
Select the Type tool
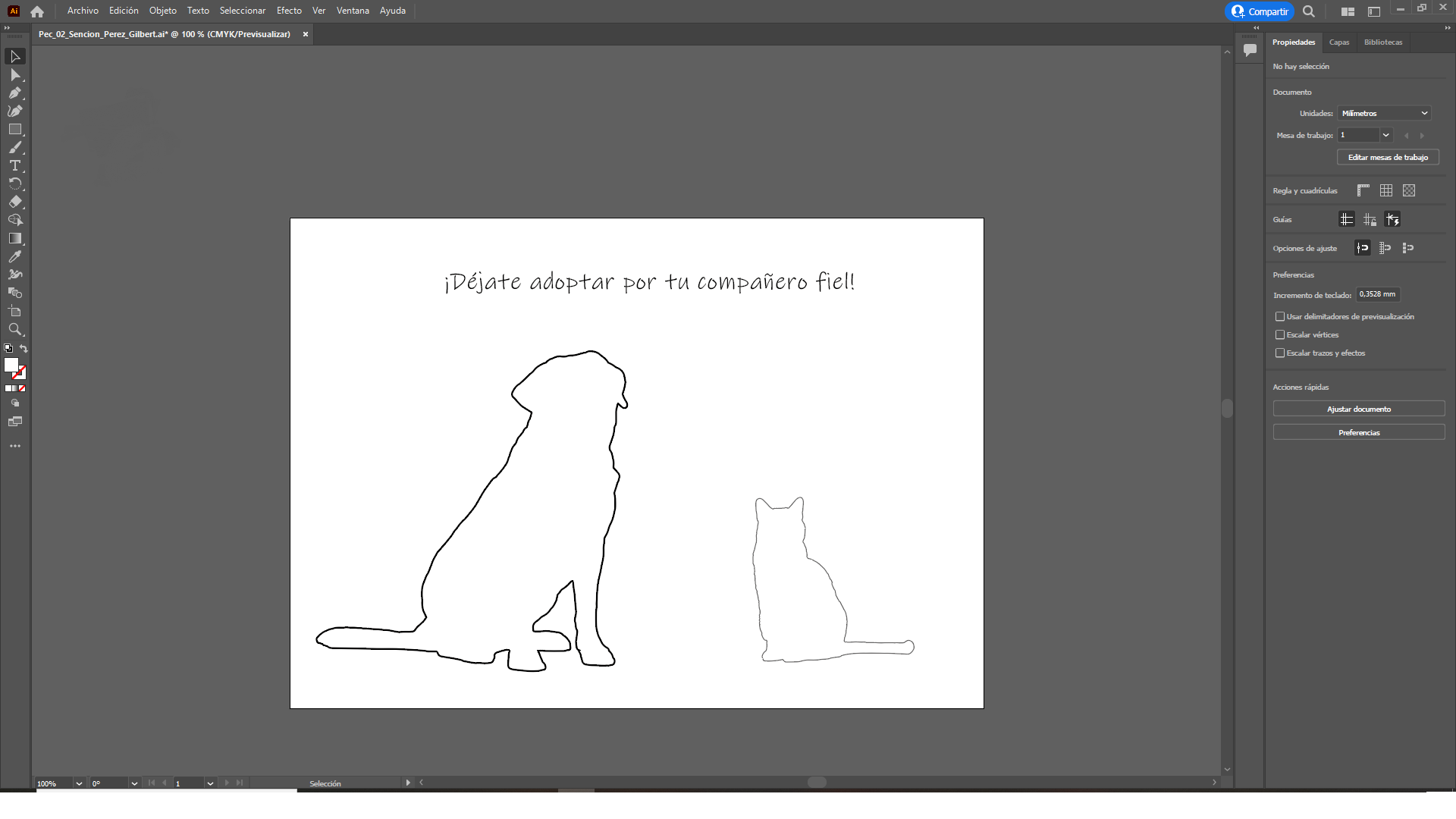14,165
